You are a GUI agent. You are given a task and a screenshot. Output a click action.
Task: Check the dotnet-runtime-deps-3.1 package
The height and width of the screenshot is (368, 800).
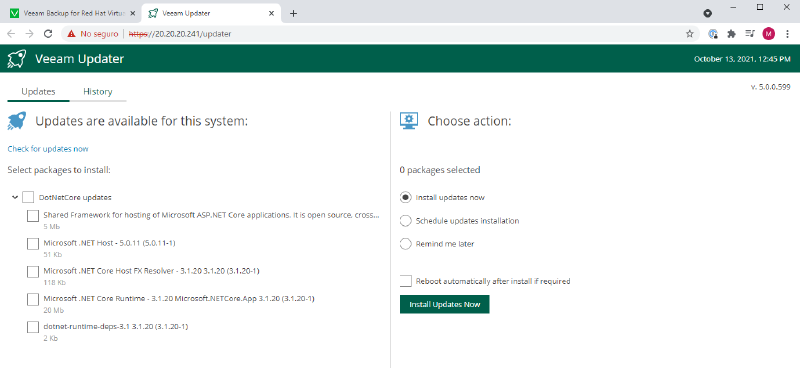click(x=33, y=327)
